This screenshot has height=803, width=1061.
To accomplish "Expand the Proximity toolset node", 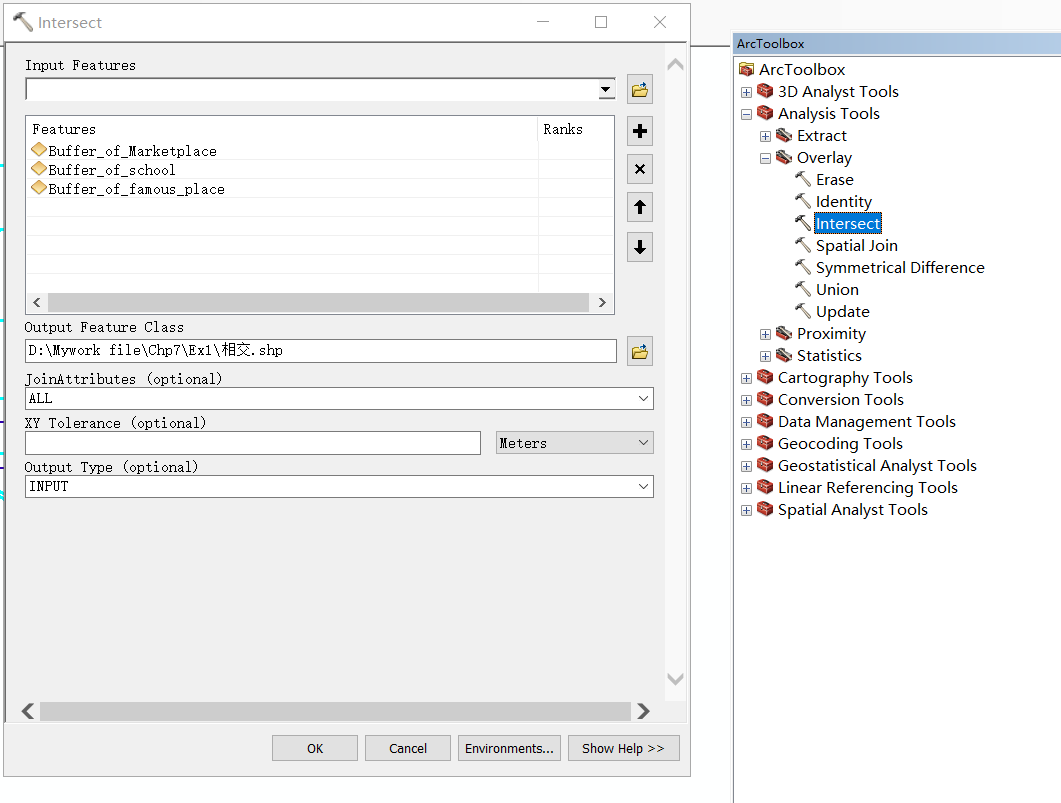I will [x=765, y=334].
